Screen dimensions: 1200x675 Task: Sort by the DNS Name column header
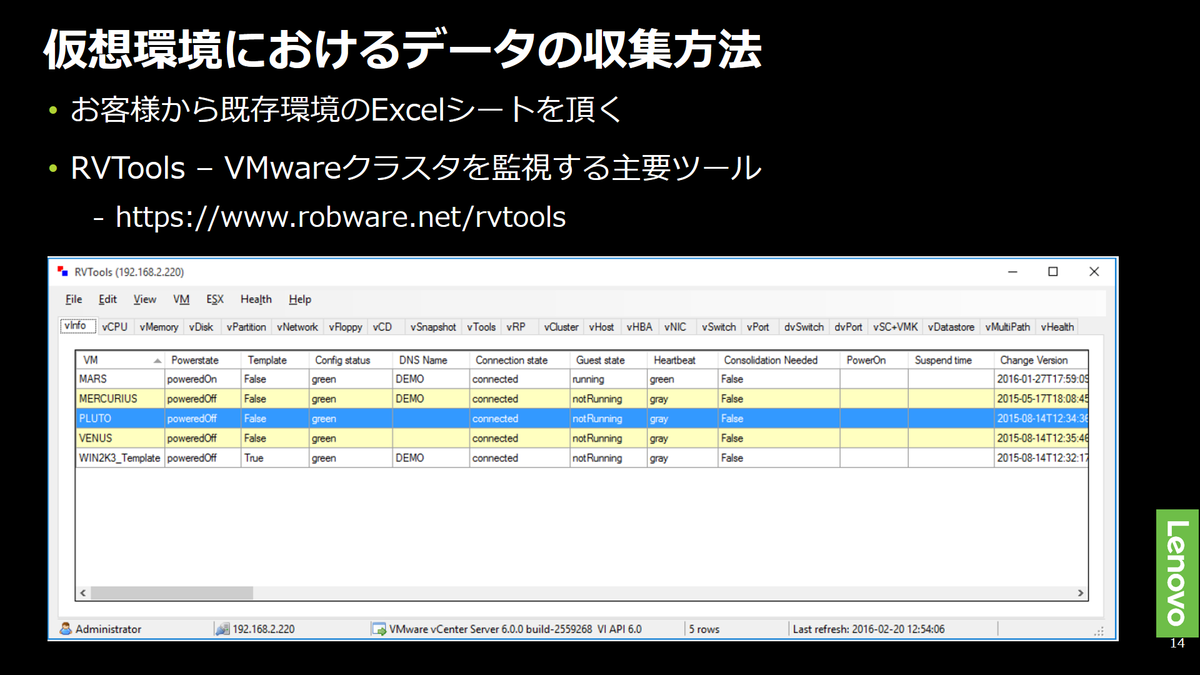click(x=430, y=360)
